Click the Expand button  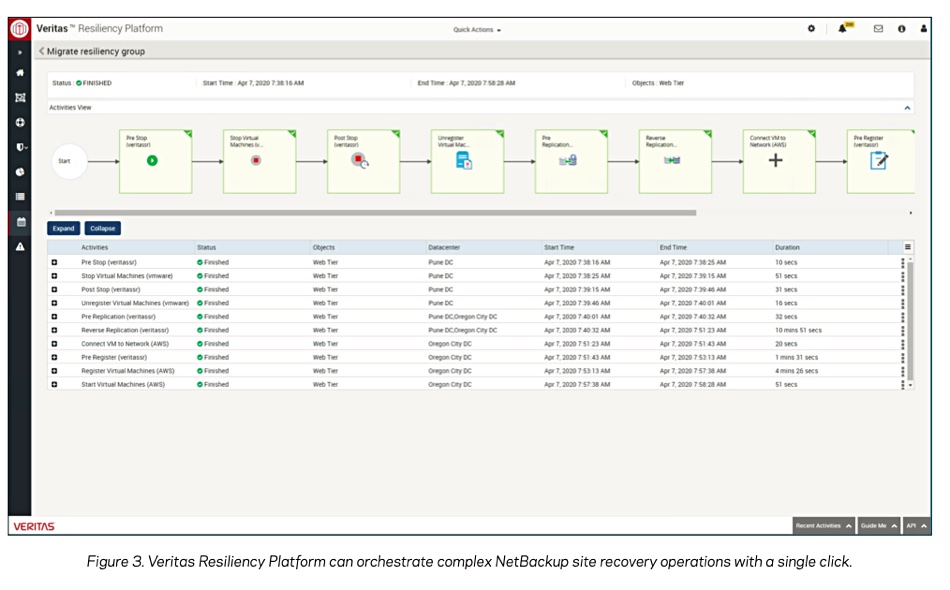point(64,228)
